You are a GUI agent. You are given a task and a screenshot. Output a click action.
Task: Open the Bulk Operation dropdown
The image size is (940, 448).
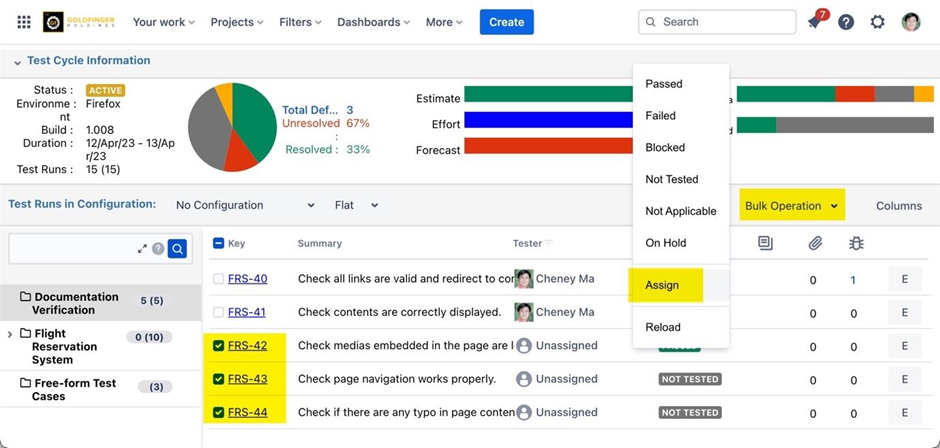tap(791, 206)
